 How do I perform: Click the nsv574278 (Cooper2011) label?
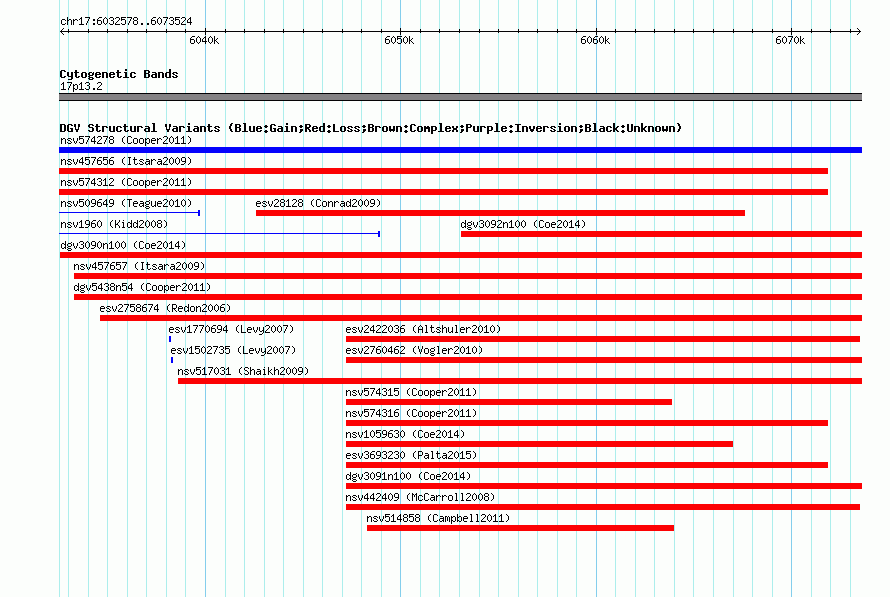[126, 140]
